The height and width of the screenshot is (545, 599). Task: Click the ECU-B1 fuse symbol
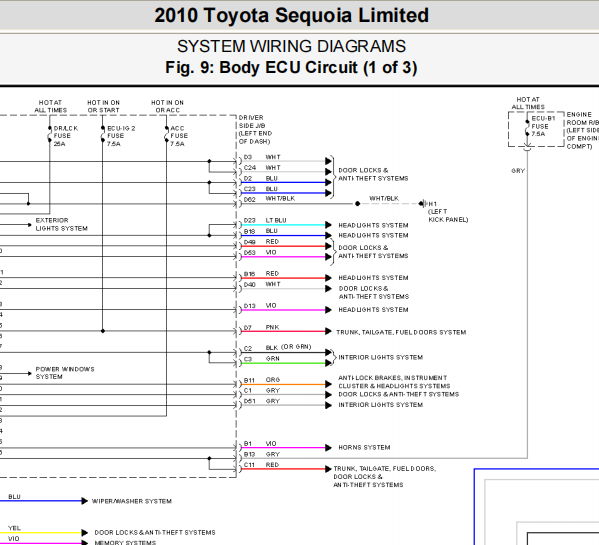point(527,128)
